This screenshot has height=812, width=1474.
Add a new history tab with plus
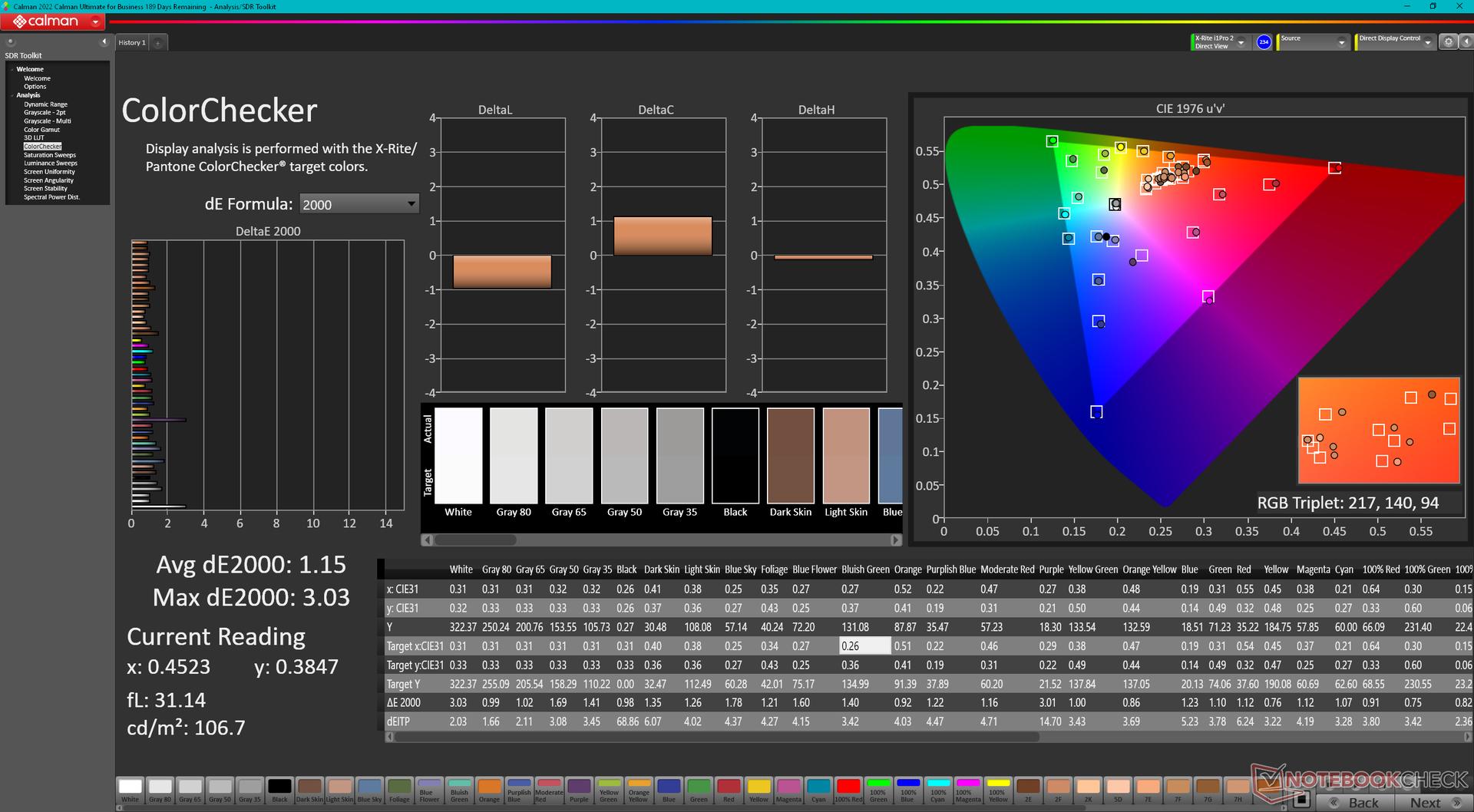coord(158,43)
